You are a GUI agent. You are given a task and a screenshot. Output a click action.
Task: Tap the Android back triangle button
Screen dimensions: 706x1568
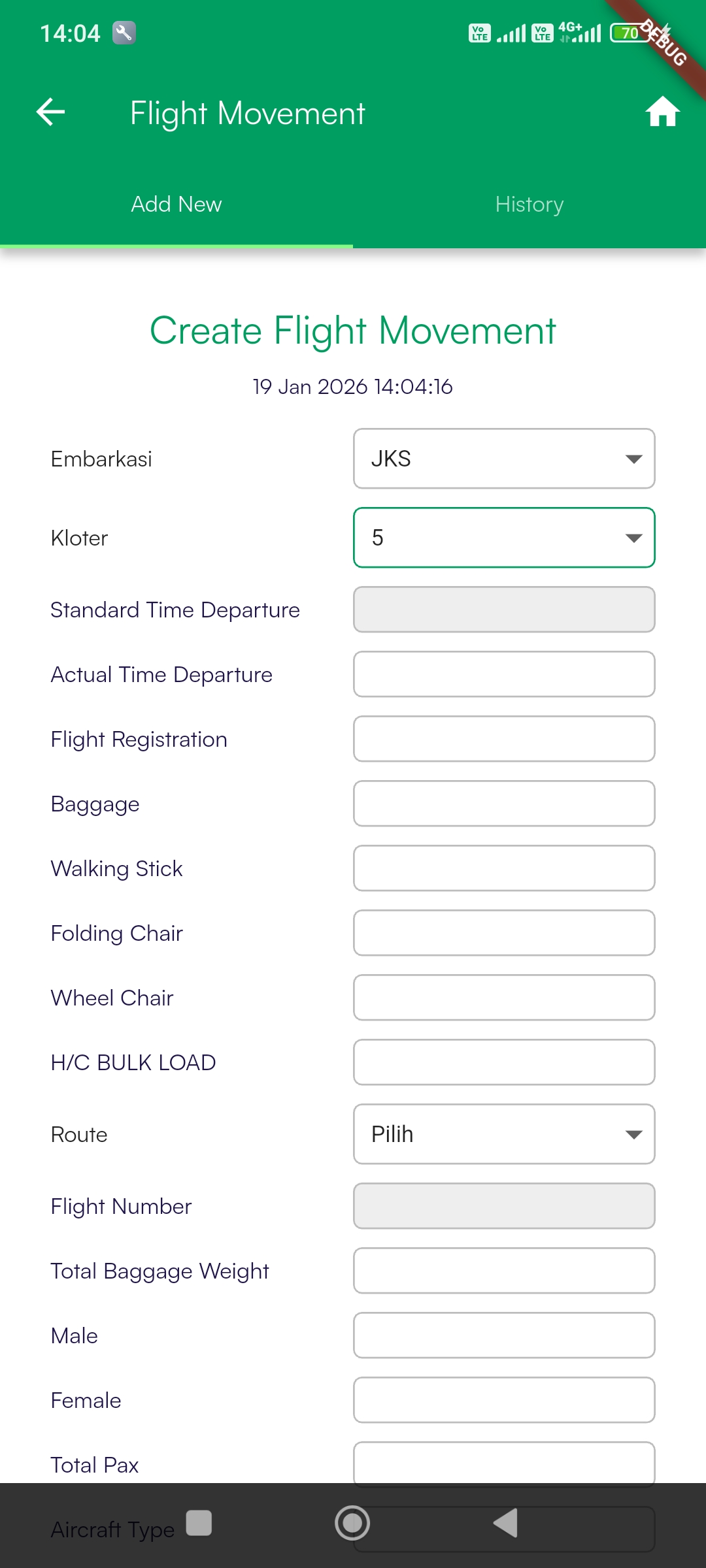[506, 1523]
